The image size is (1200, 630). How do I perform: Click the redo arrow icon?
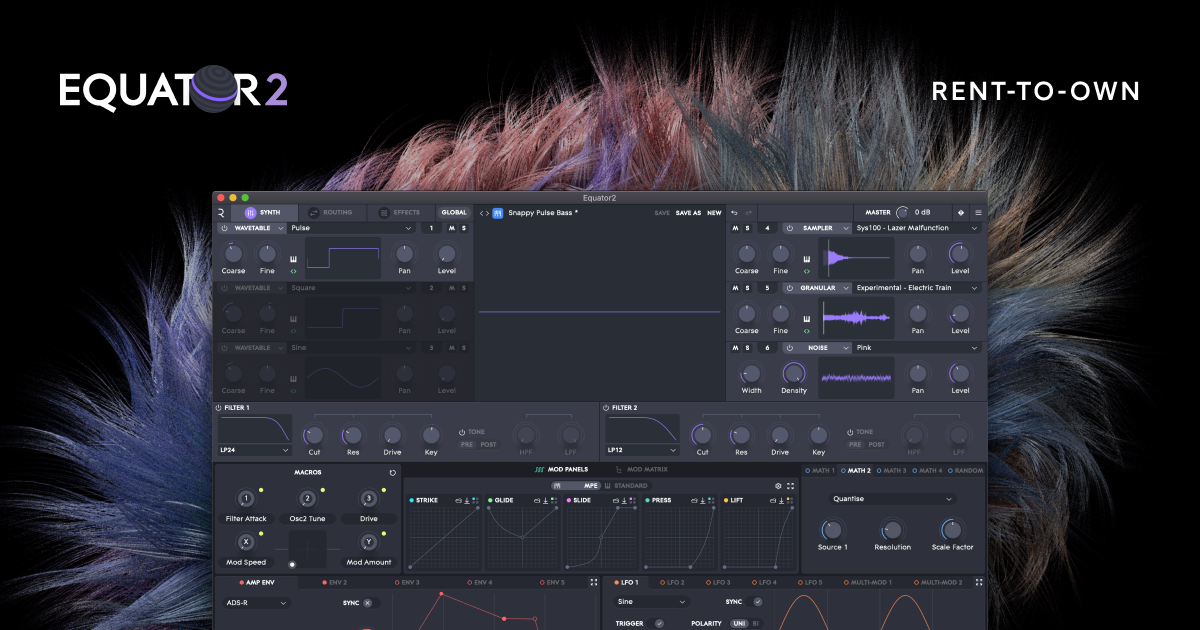(748, 213)
